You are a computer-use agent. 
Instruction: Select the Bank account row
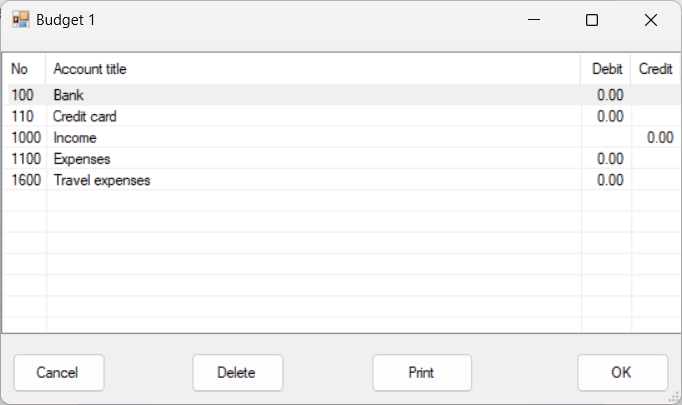tap(344, 95)
